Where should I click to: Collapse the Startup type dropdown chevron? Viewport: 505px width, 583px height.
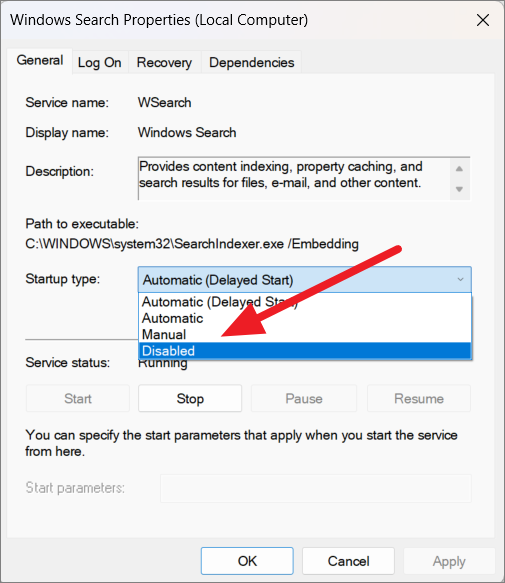tap(460, 279)
